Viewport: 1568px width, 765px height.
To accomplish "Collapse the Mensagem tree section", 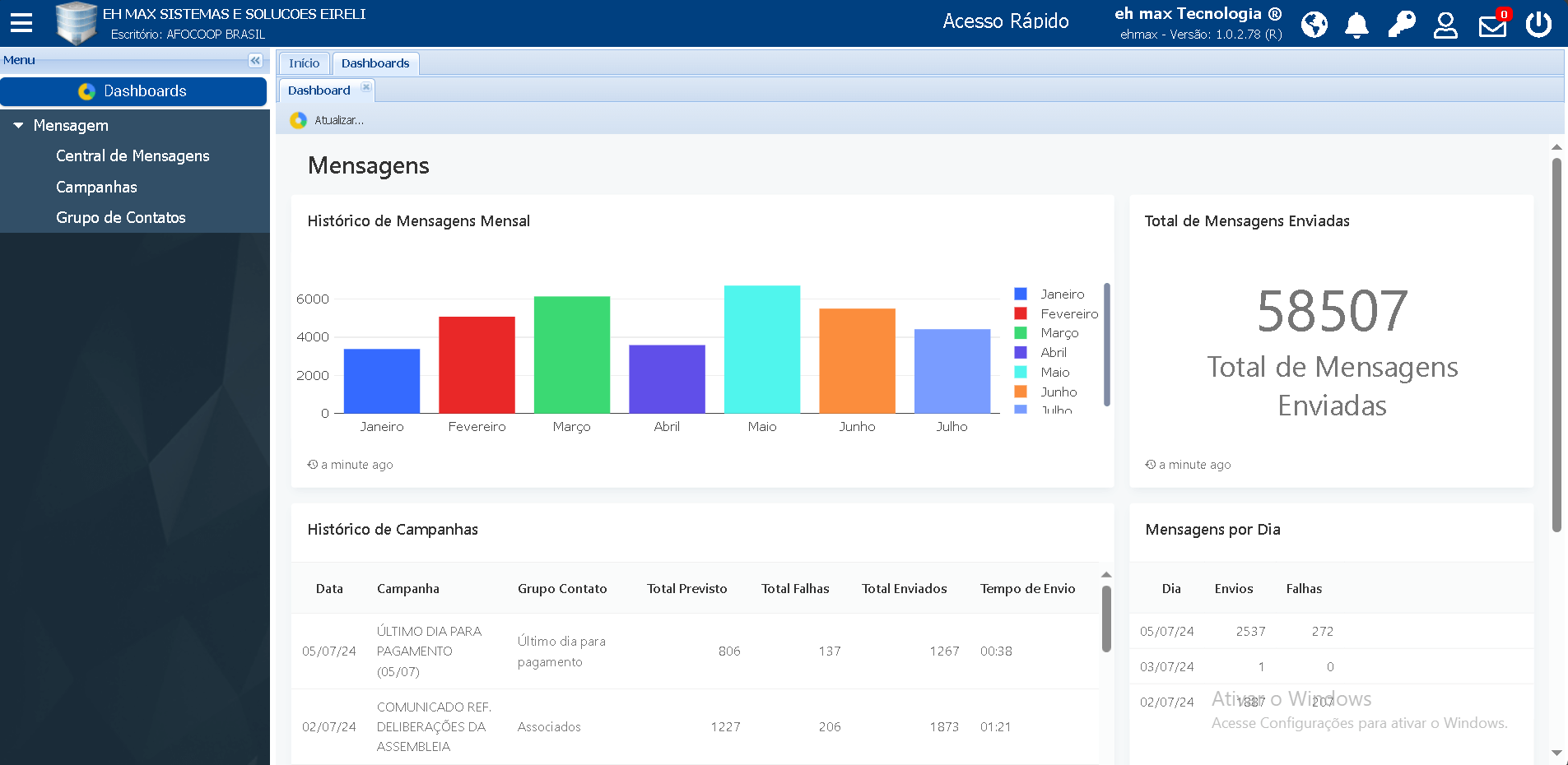I will [x=18, y=126].
